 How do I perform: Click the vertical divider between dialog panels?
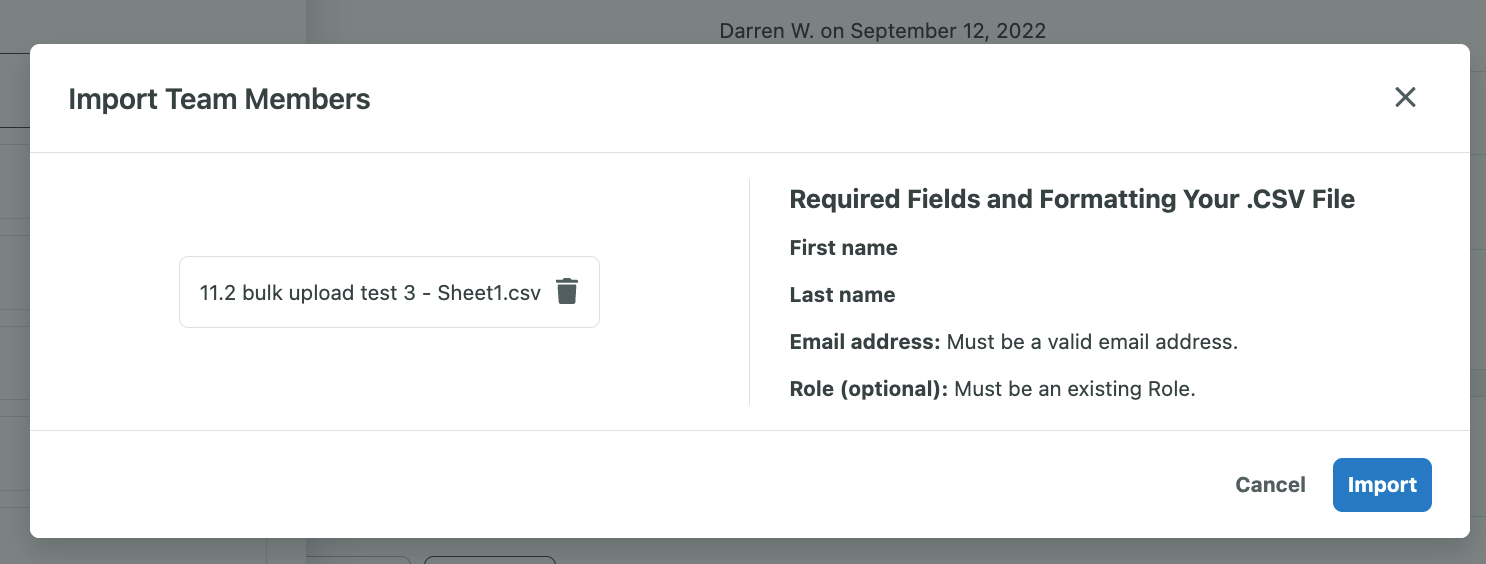749,292
